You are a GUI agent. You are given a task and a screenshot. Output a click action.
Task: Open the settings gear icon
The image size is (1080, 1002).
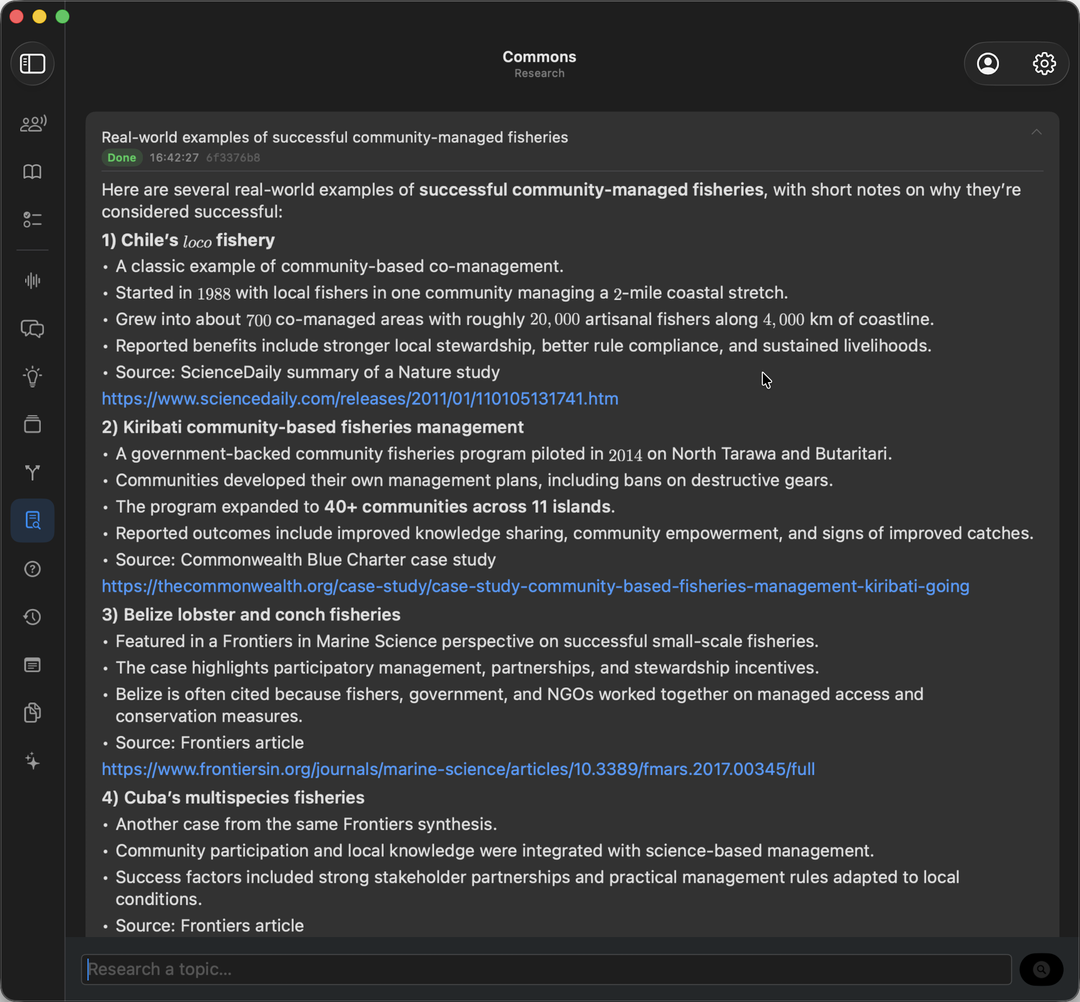pyautogui.click(x=1043, y=64)
